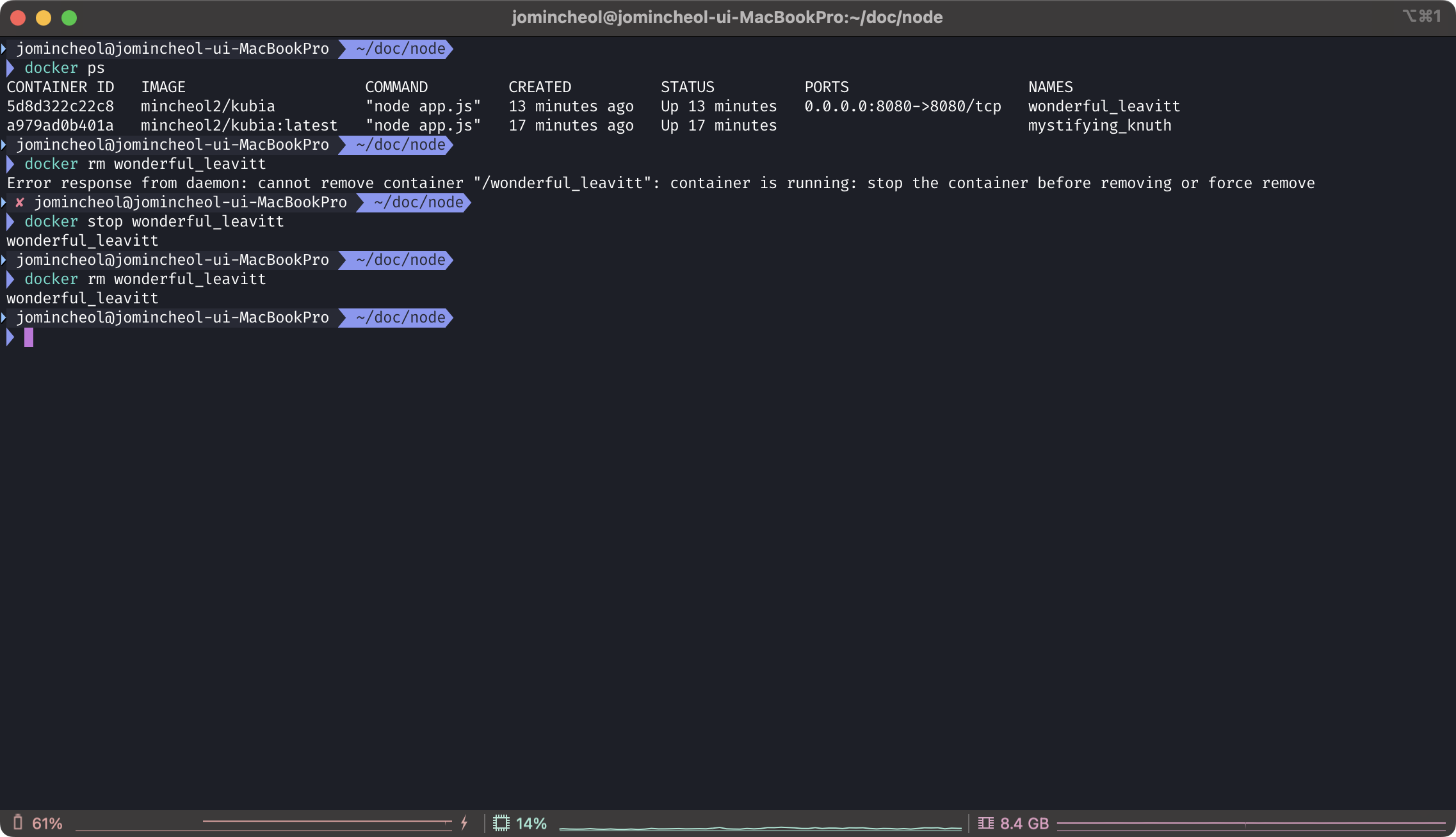1456x837 pixels.
Task: Click the 0.0.0.0:8080->8080/tcp port mapping
Action: pos(902,106)
